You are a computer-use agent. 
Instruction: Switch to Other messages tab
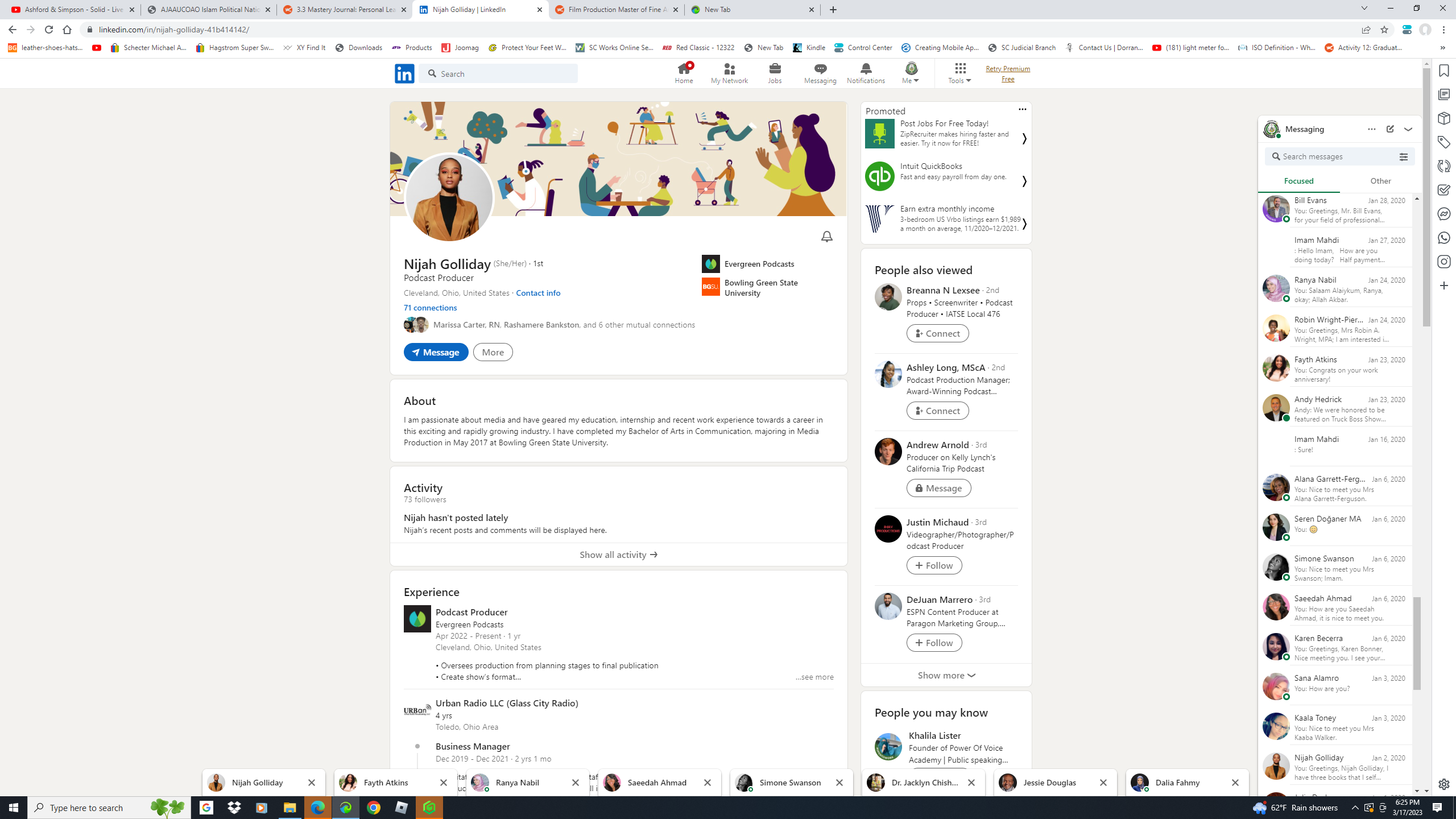tap(1380, 181)
